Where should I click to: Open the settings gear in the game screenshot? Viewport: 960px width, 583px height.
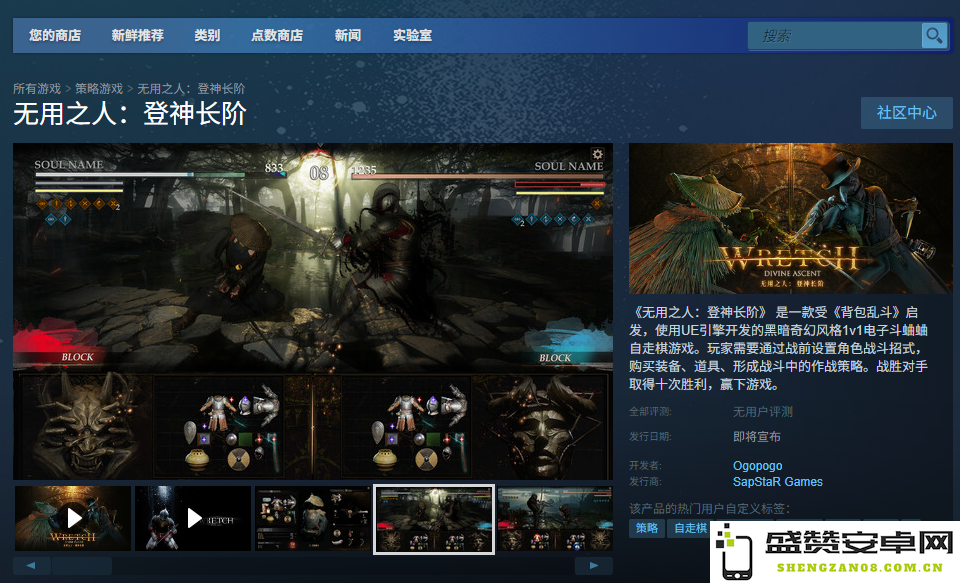(x=597, y=154)
